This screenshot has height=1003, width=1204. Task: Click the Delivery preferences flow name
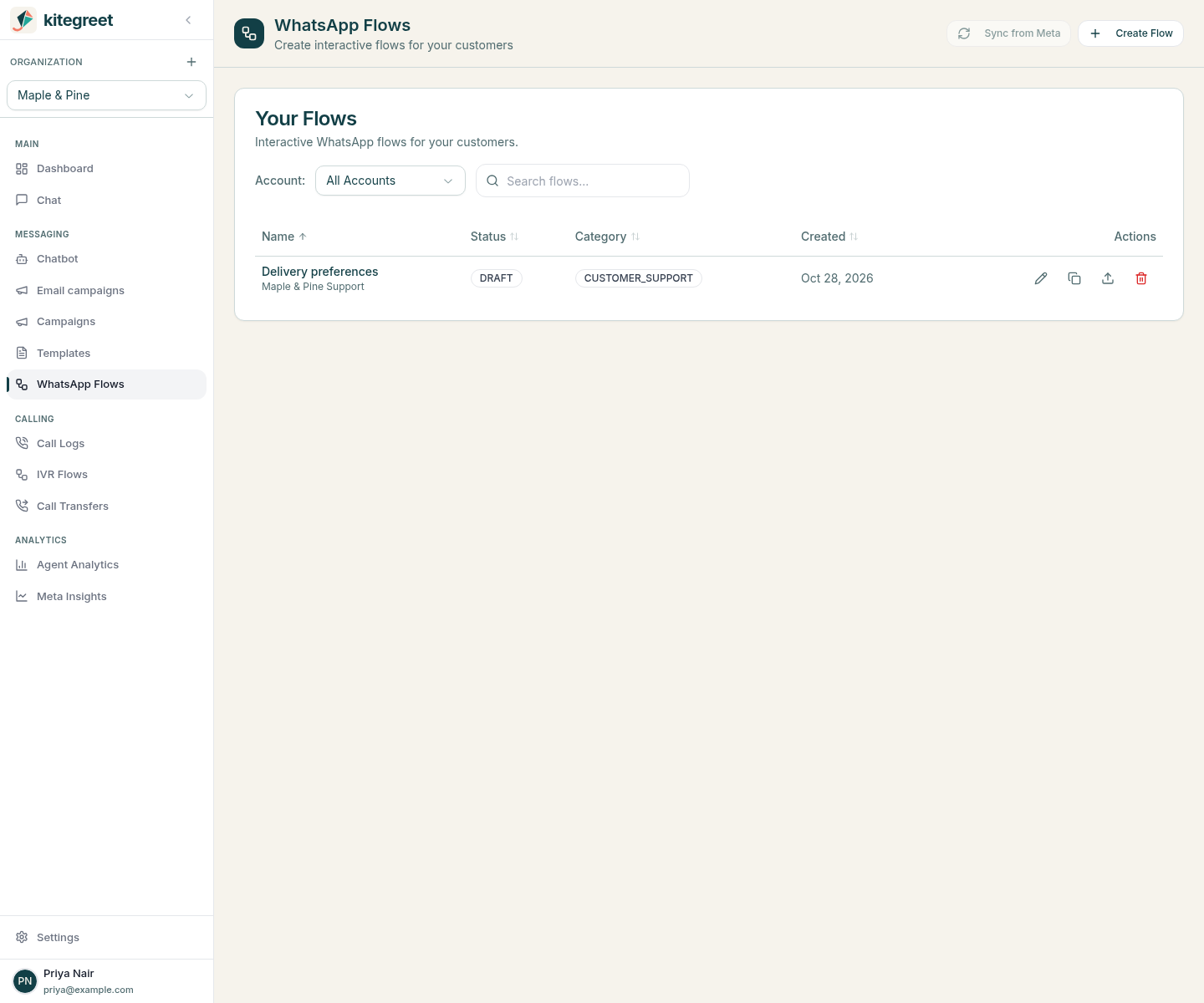click(320, 272)
